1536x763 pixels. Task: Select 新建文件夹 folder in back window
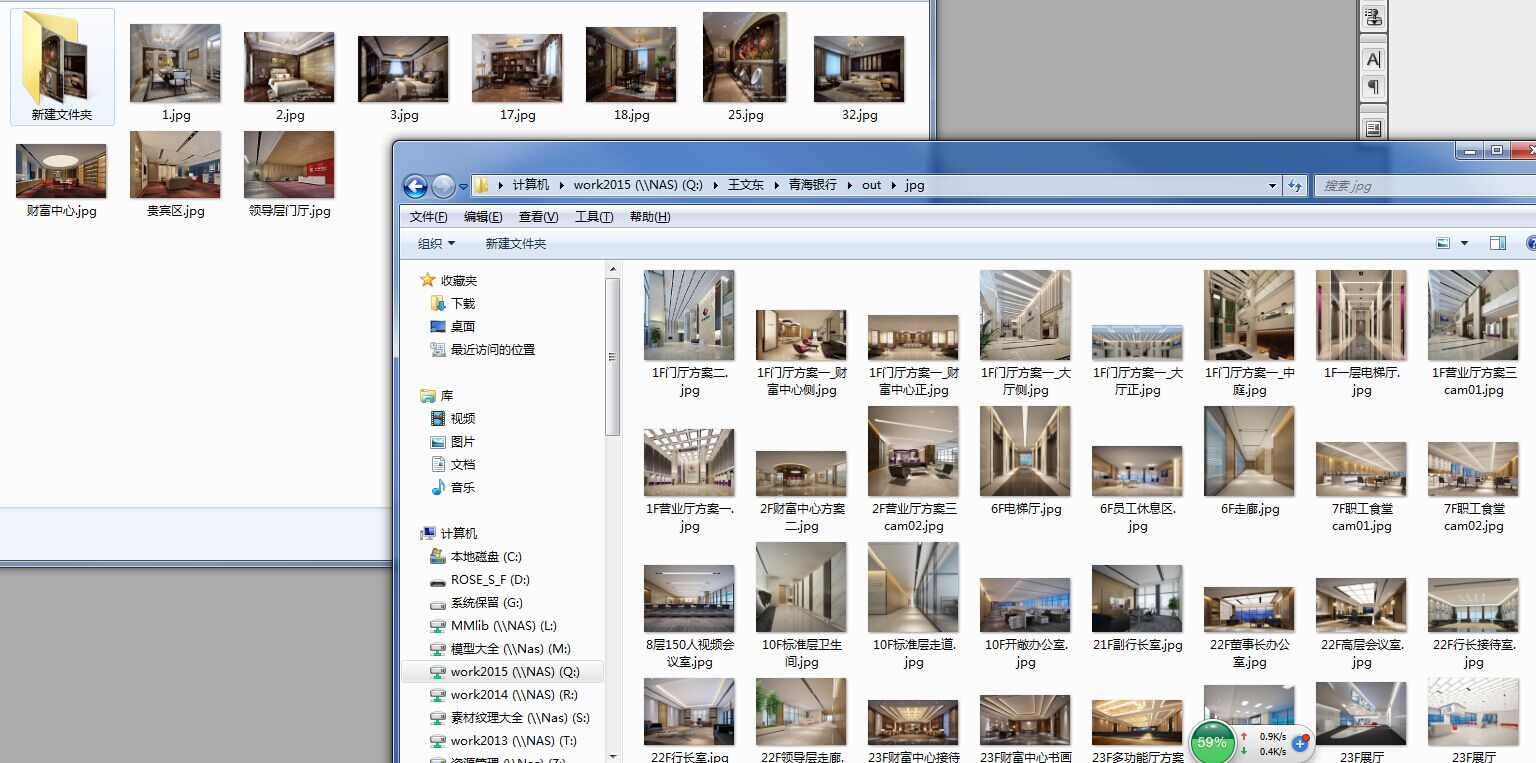tap(62, 66)
